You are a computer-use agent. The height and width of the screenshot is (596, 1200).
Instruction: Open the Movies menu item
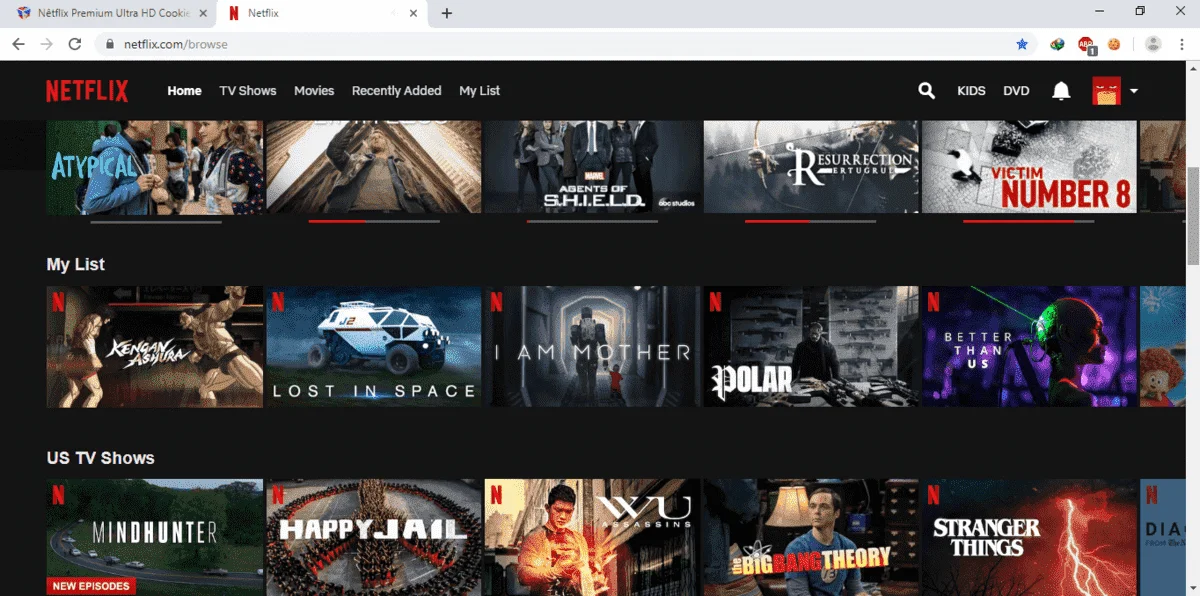(314, 91)
